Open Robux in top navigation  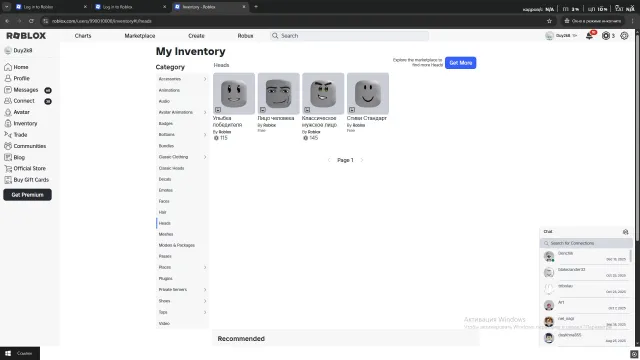coord(245,36)
